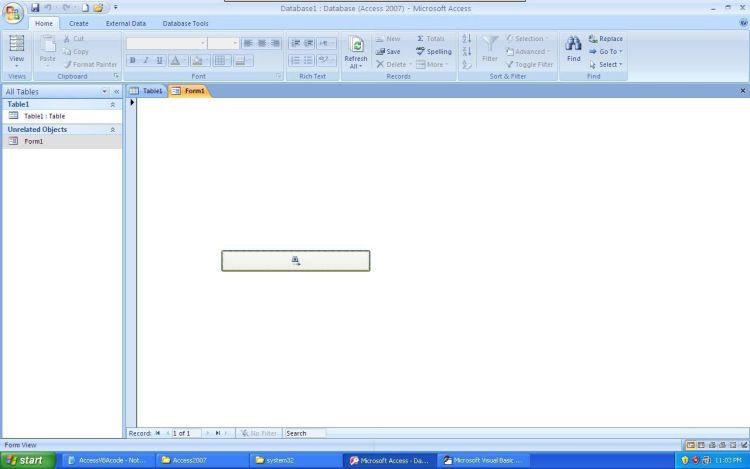Open the font name combo box
The width and height of the screenshot is (750, 469).
166,44
